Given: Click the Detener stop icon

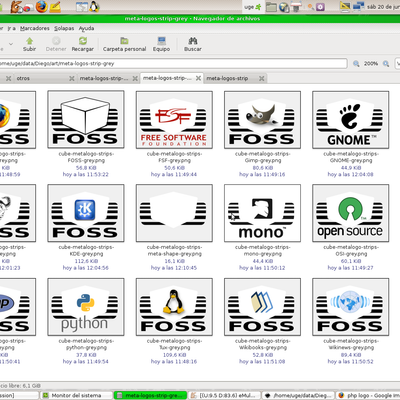Looking at the screenshot, I should pyautogui.click(x=56, y=41).
